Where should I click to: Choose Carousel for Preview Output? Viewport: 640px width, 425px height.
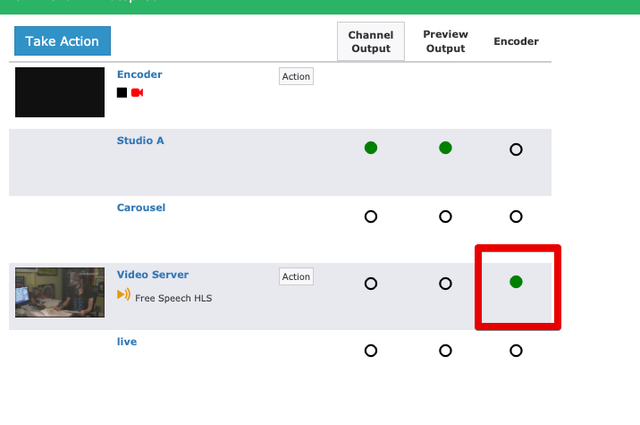(445, 216)
